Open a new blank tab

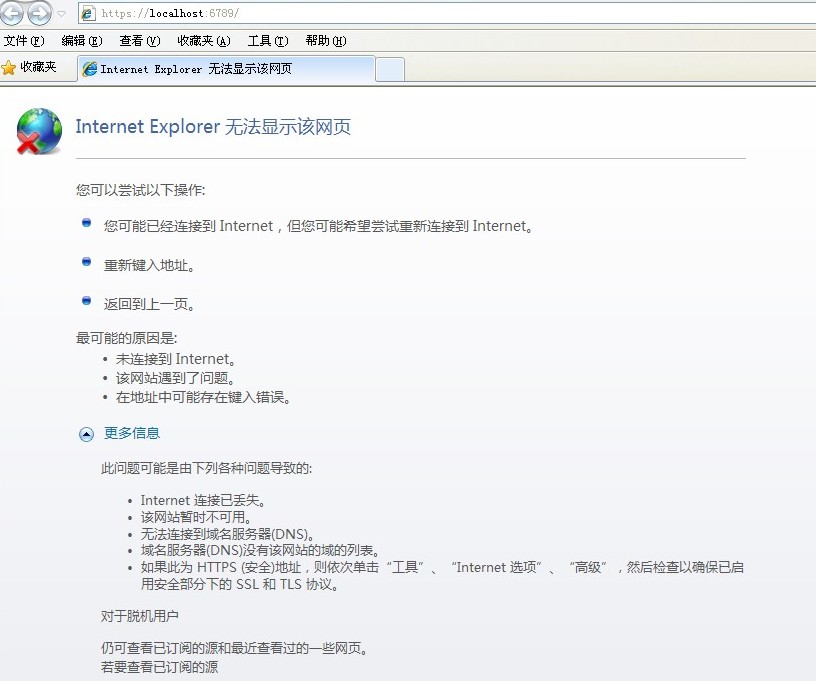390,70
